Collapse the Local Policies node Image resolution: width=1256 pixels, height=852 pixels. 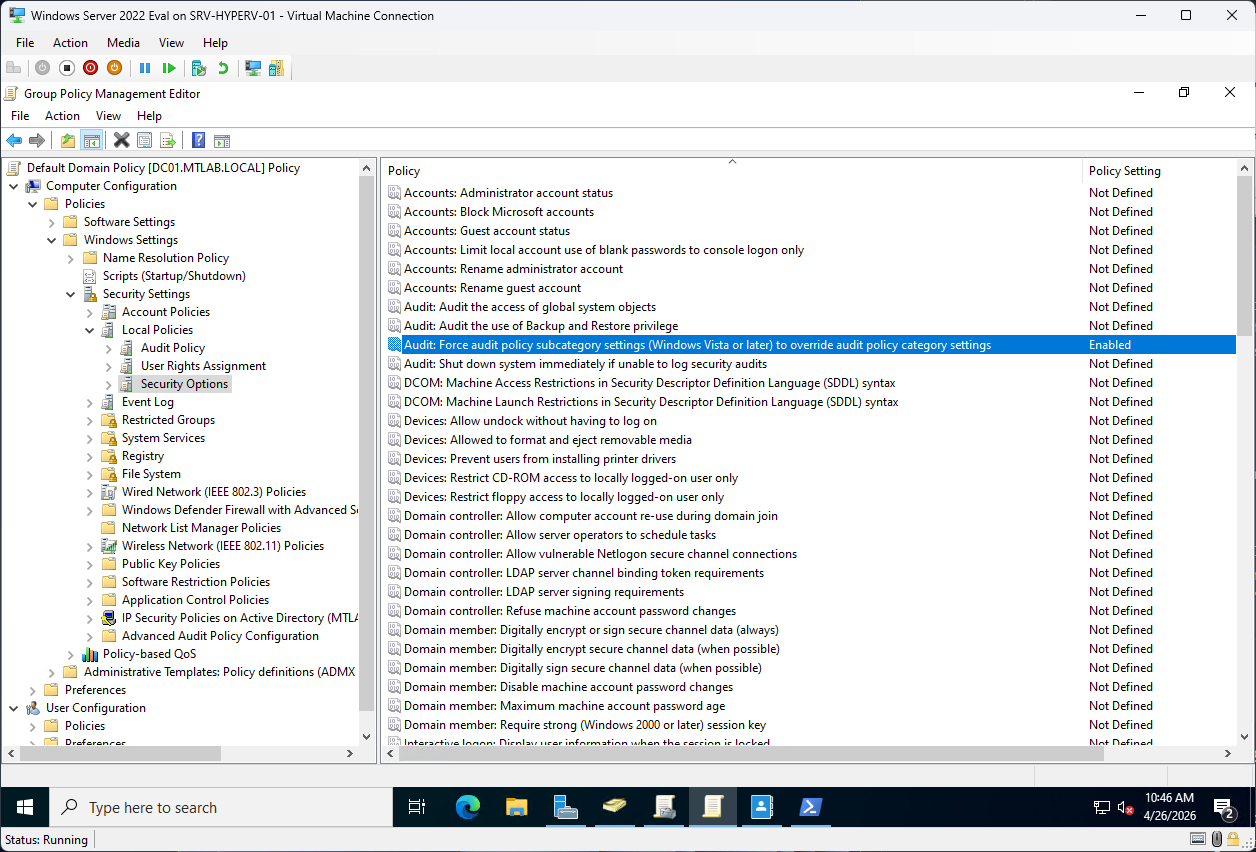click(x=90, y=330)
